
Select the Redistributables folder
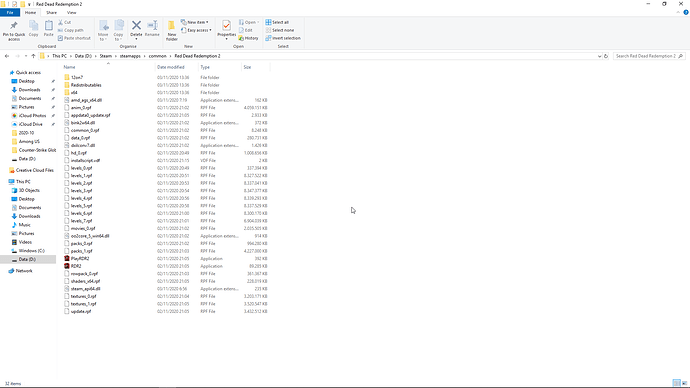86,85
